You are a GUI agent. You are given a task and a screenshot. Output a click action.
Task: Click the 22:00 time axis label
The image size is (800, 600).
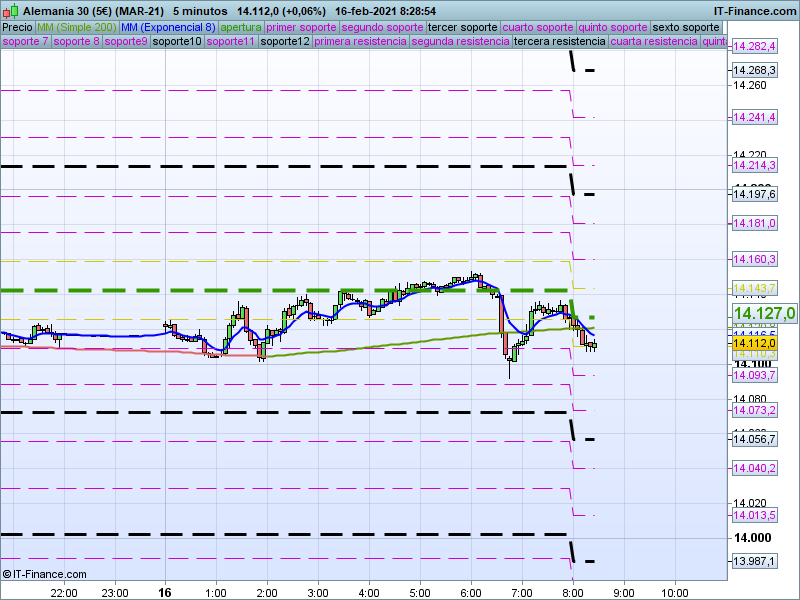tap(64, 593)
